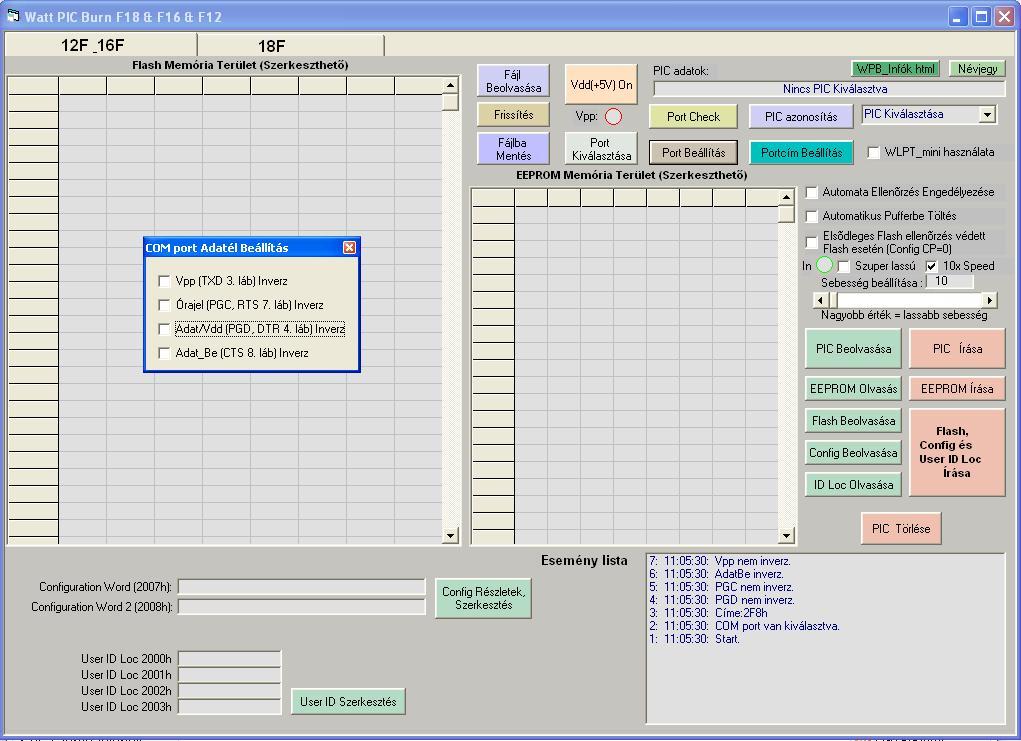Maximize the Watt PIC Burn window

[981, 16]
